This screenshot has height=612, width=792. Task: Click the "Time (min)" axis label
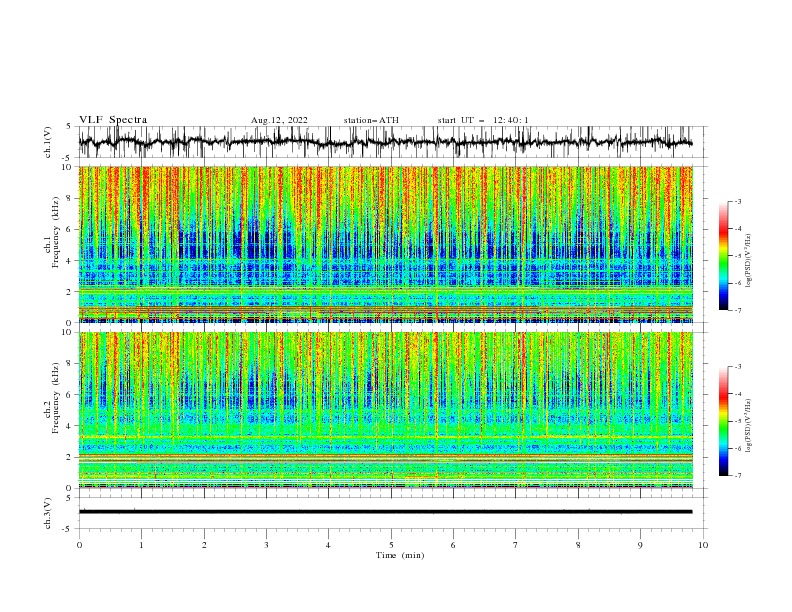(x=400, y=555)
